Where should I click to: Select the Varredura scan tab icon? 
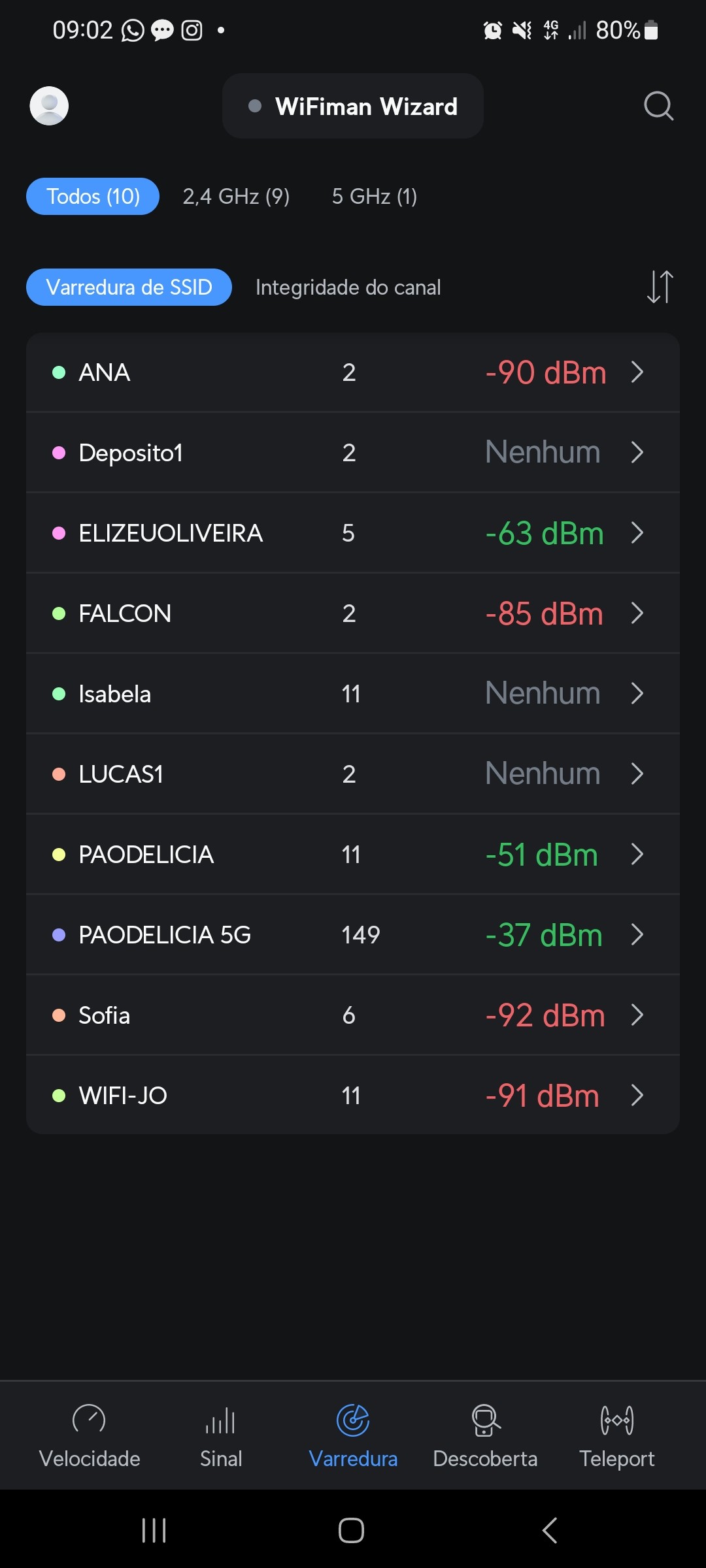click(353, 1420)
